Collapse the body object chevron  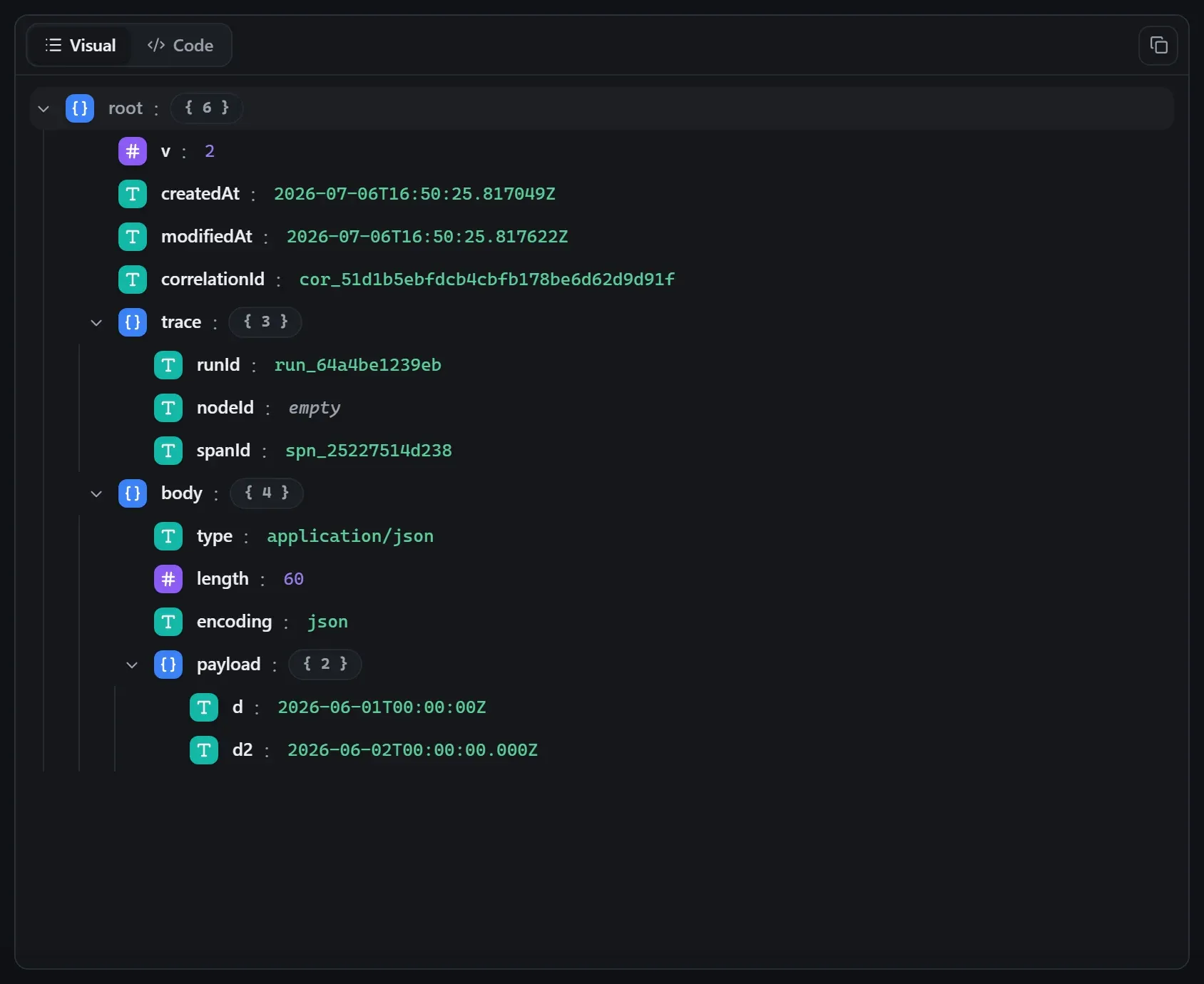coord(96,494)
